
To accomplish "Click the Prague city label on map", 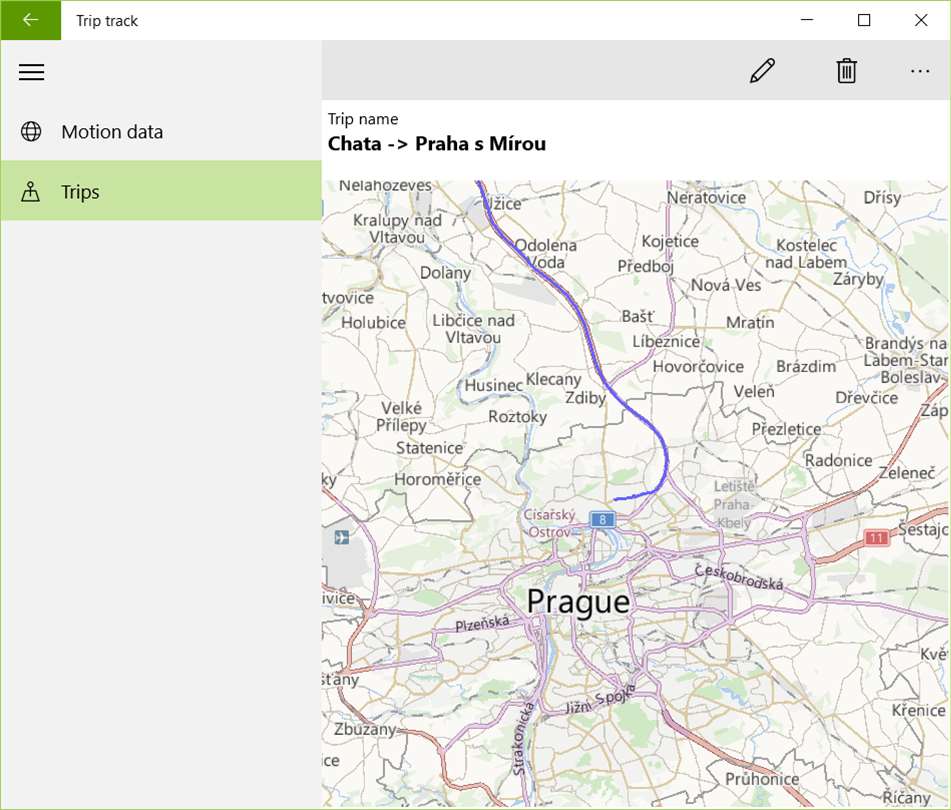I will [578, 602].
